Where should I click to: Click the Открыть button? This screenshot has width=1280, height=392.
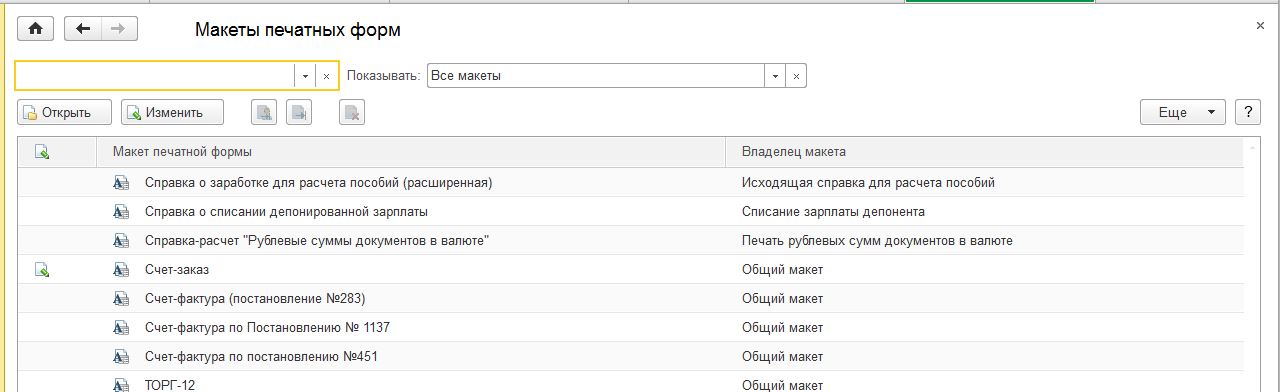[57, 113]
